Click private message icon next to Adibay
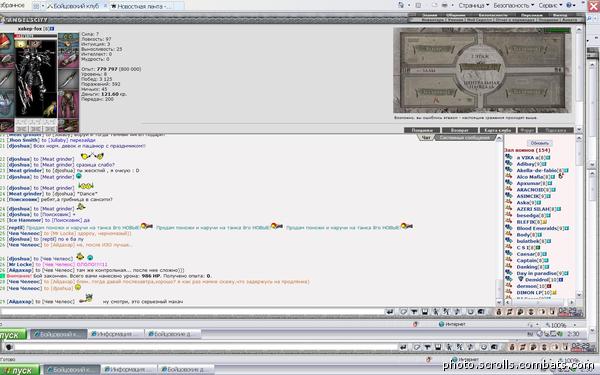This screenshot has height=375, width=600. 509,163
